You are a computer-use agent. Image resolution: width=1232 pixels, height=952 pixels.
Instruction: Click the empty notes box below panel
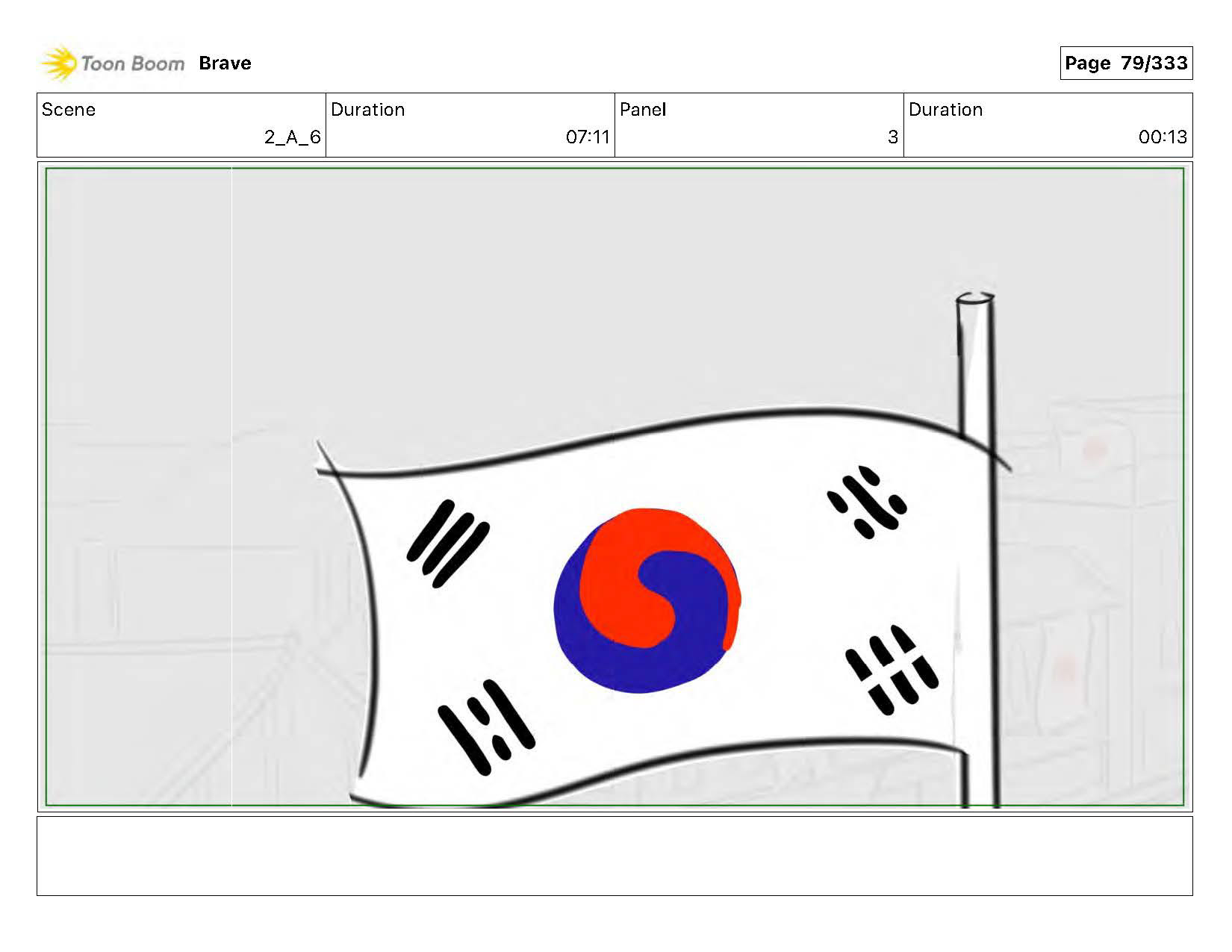[615, 856]
